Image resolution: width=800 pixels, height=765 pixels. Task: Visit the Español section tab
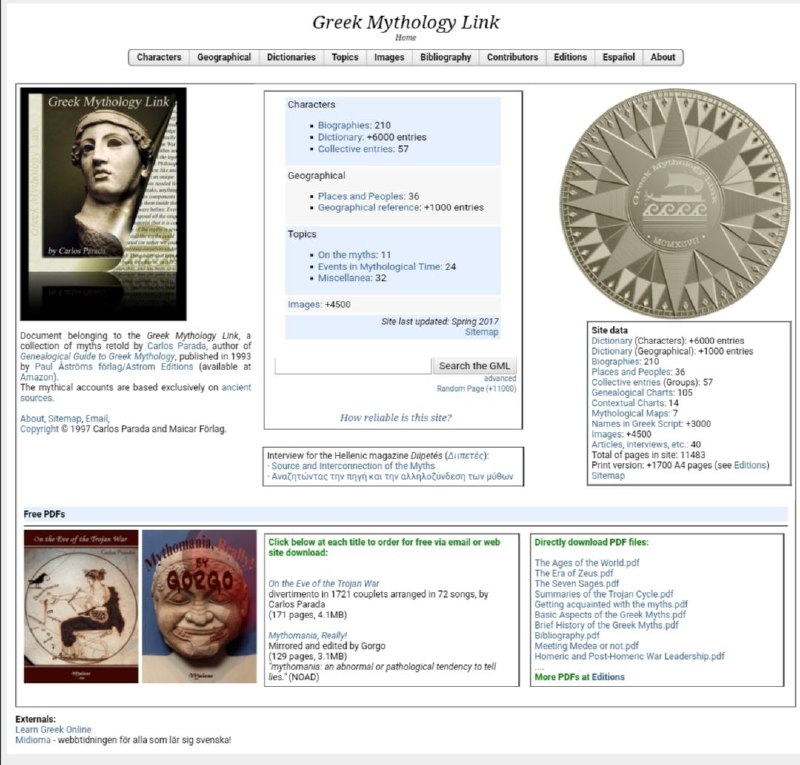pos(620,57)
